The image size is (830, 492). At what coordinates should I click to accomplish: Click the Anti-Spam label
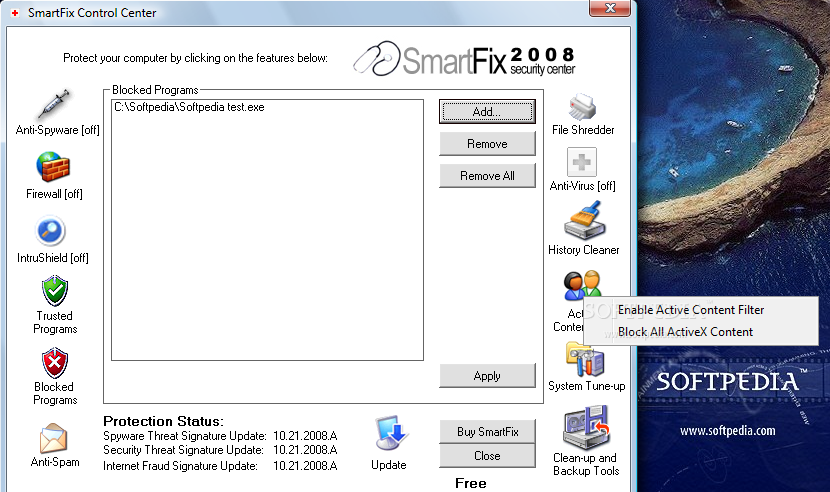pyautogui.click(x=55, y=462)
